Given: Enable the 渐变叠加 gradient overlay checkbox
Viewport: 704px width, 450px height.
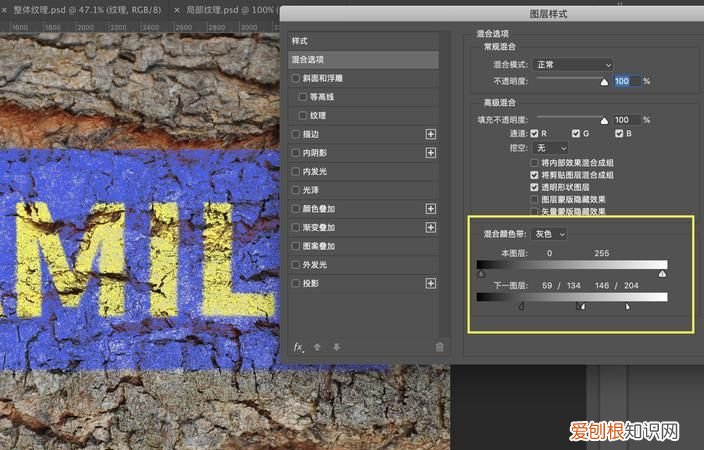Looking at the screenshot, I should pyautogui.click(x=295, y=228).
